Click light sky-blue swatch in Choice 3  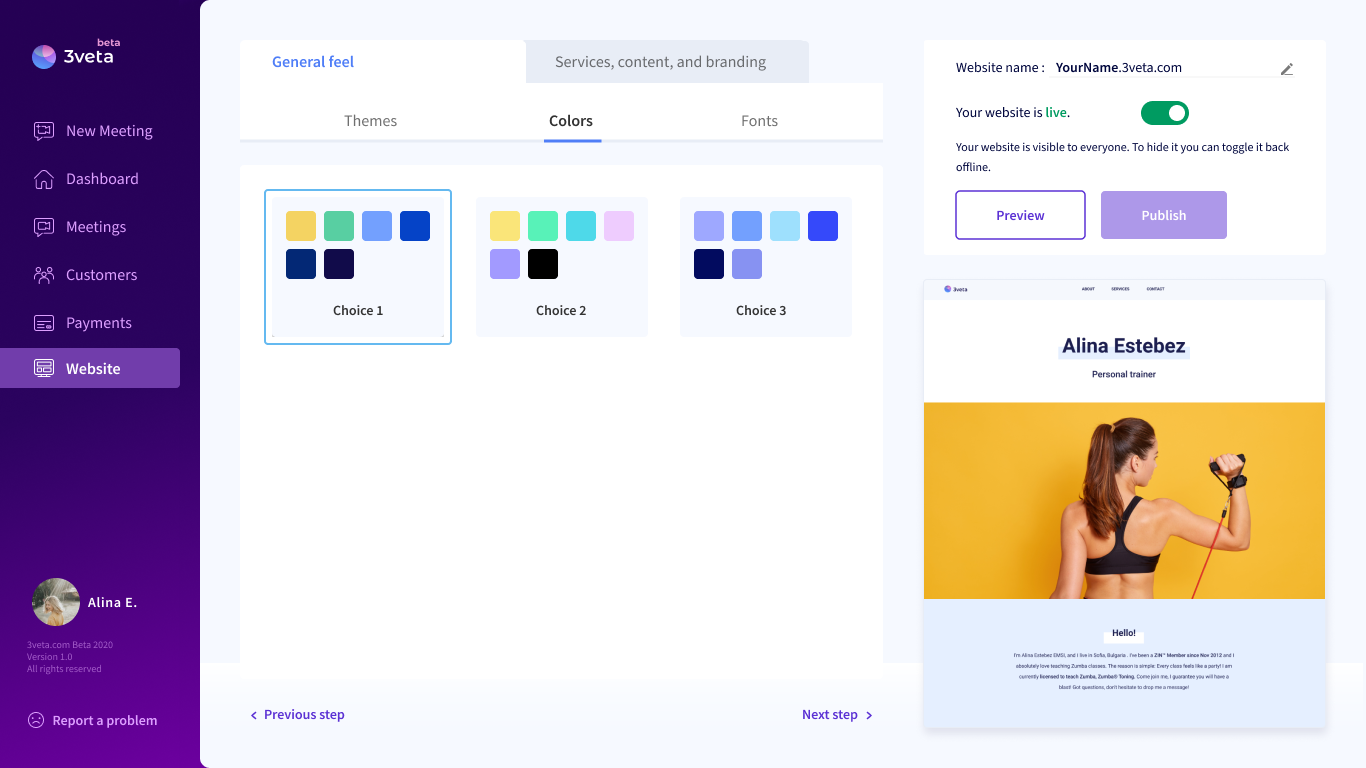[x=785, y=226]
